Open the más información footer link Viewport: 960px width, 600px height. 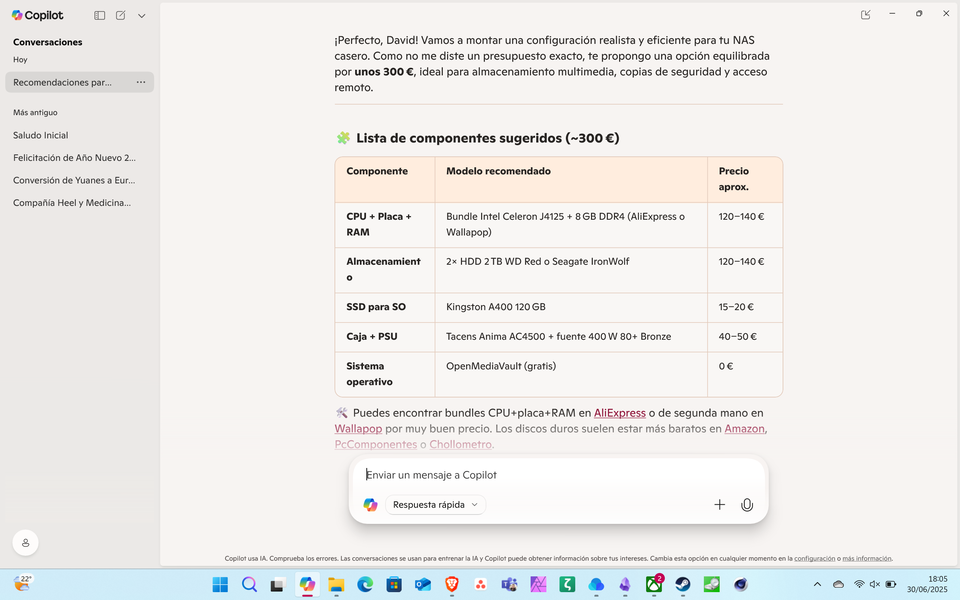coord(867,558)
